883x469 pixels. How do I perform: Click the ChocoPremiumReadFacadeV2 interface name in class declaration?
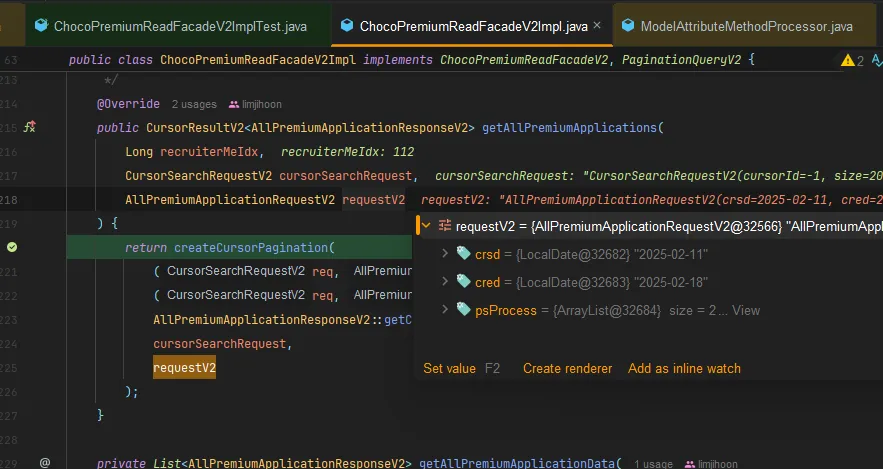coord(524,60)
